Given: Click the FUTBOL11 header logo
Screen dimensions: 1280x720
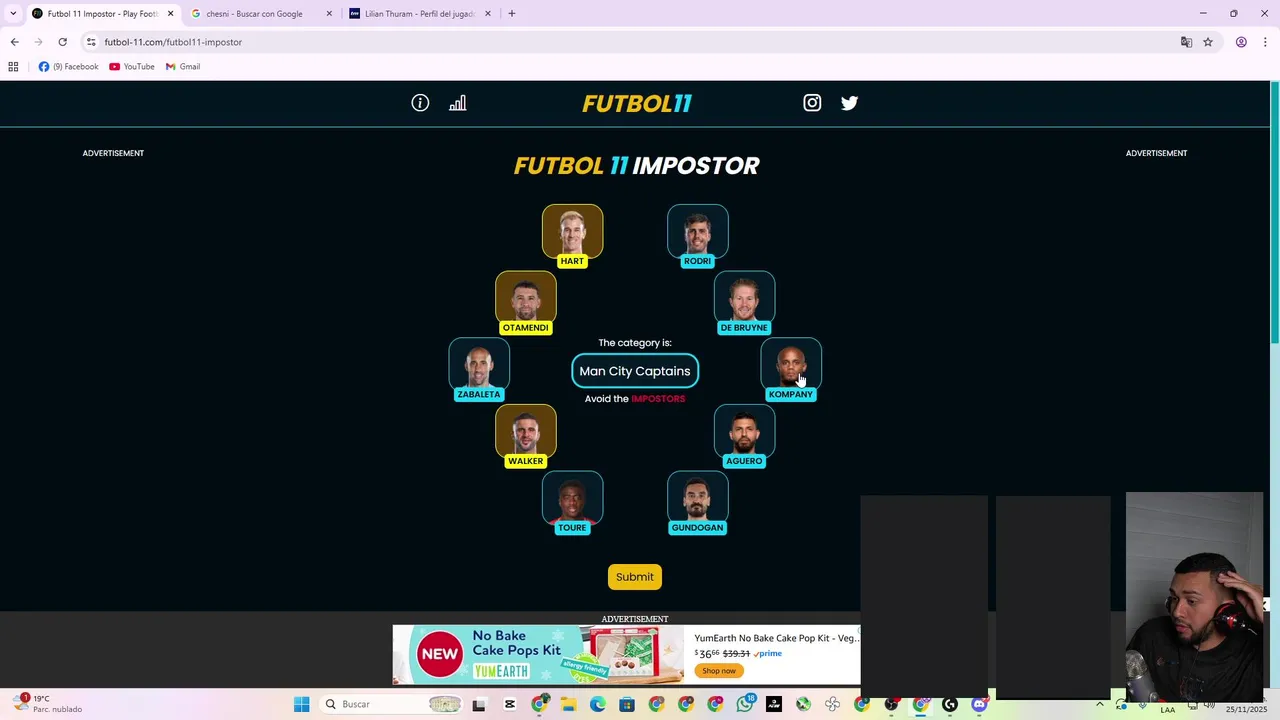Looking at the screenshot, I should pyautogui.click(x=636, y=104).
